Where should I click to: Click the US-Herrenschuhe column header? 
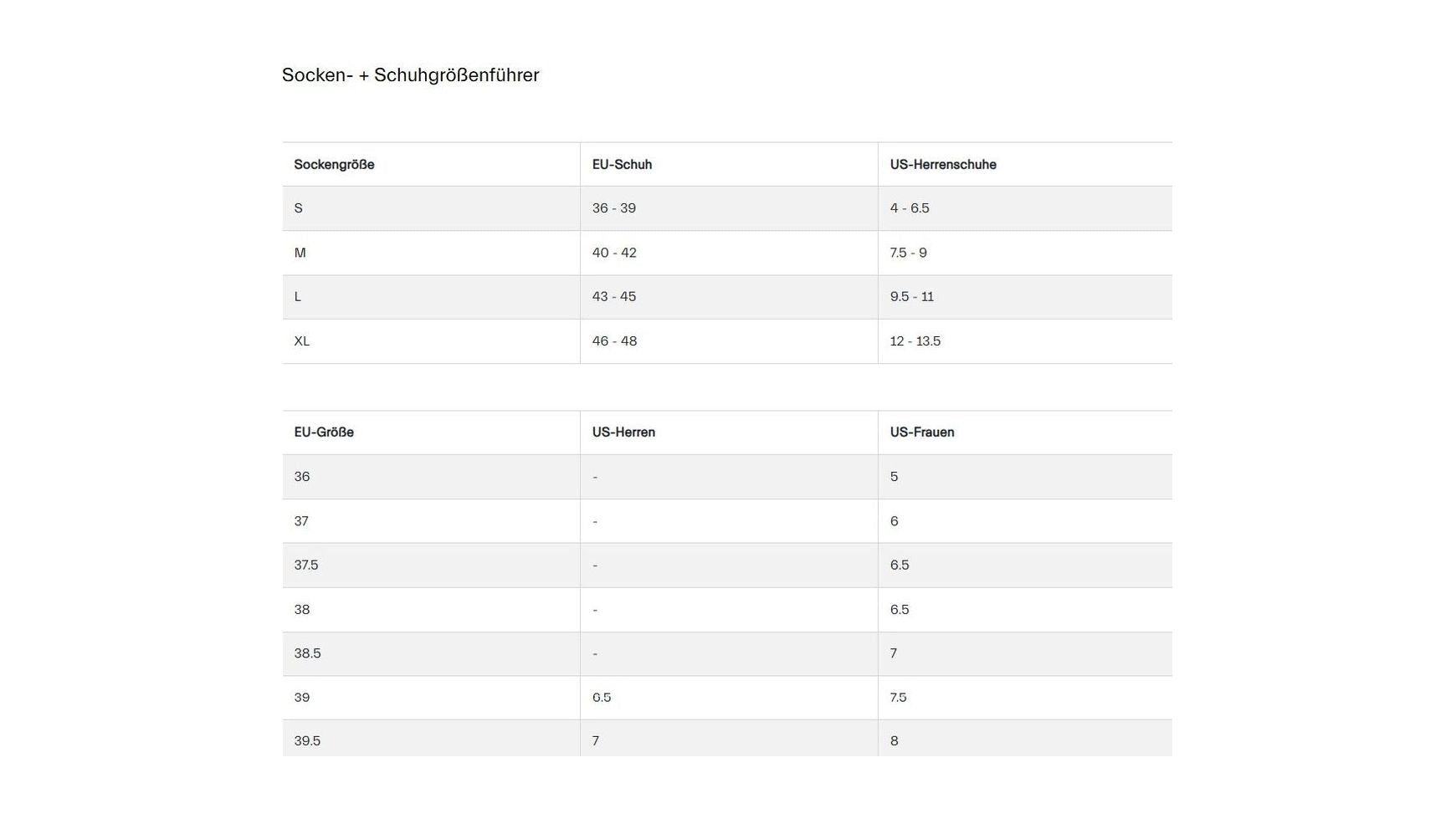point(1025,165)
